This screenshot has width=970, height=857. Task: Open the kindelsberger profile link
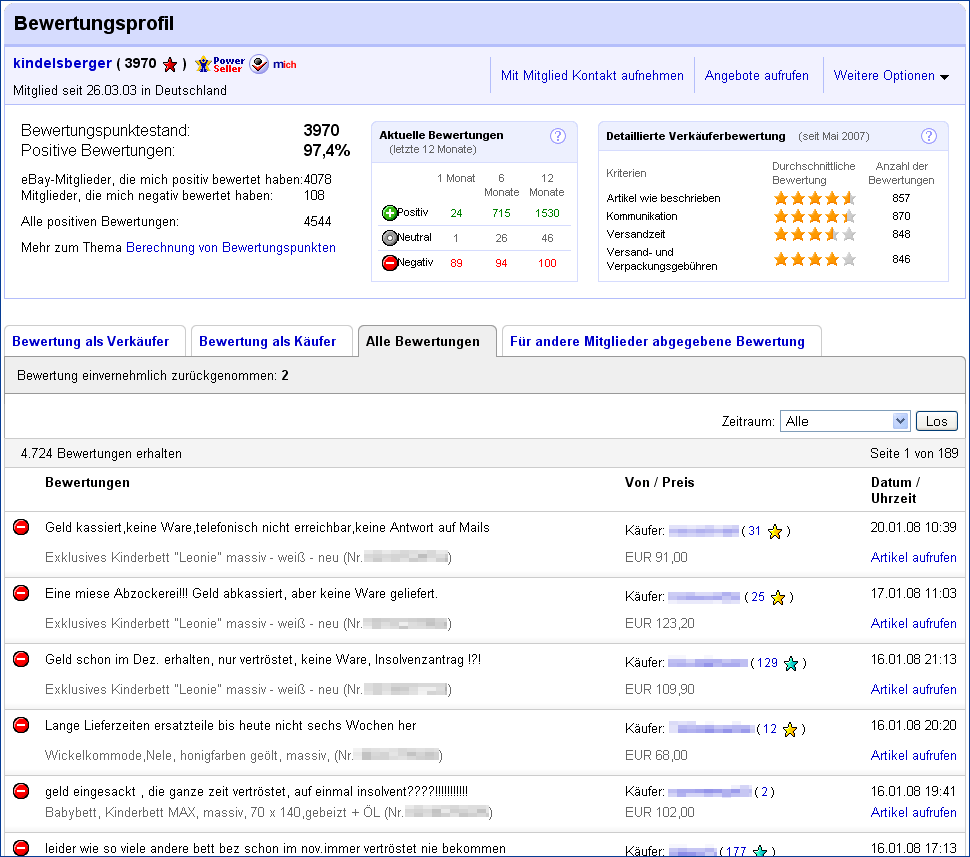[62, 63]
